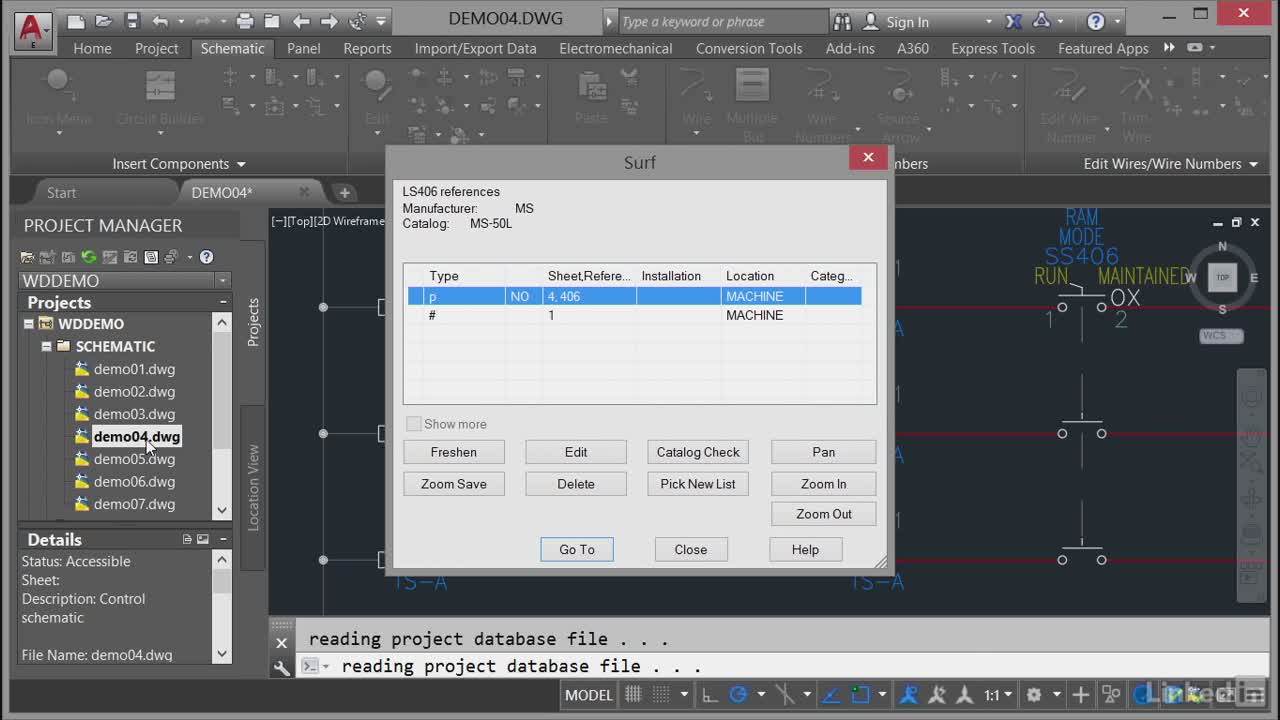1280x720 pixels.
Task: Click the Projects list scroll down arrow
Action: [222, 510]
